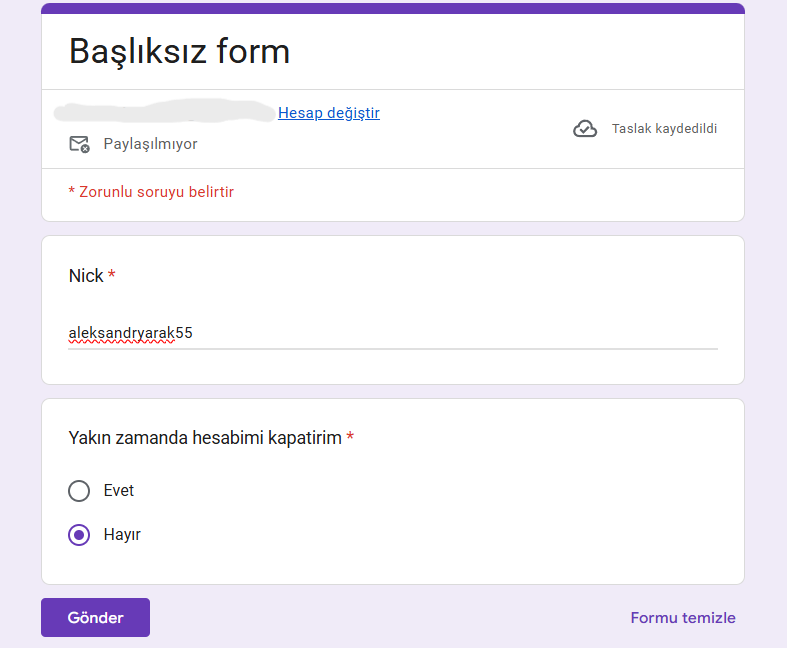Click the red asterisk after kapatirim

coord(350,436)
